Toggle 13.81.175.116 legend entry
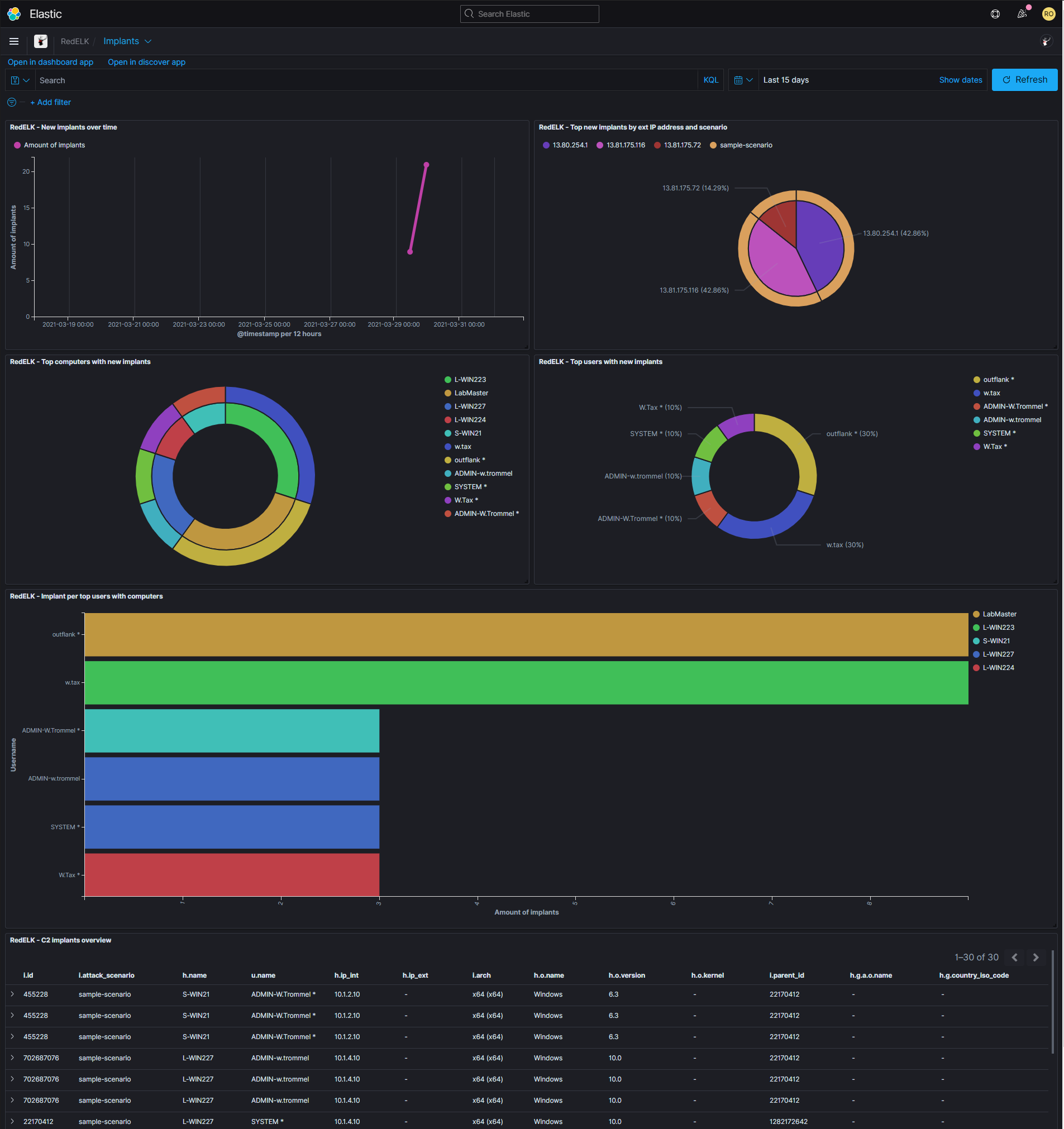The image size is (1064, 1129). [x=621, y=145]
